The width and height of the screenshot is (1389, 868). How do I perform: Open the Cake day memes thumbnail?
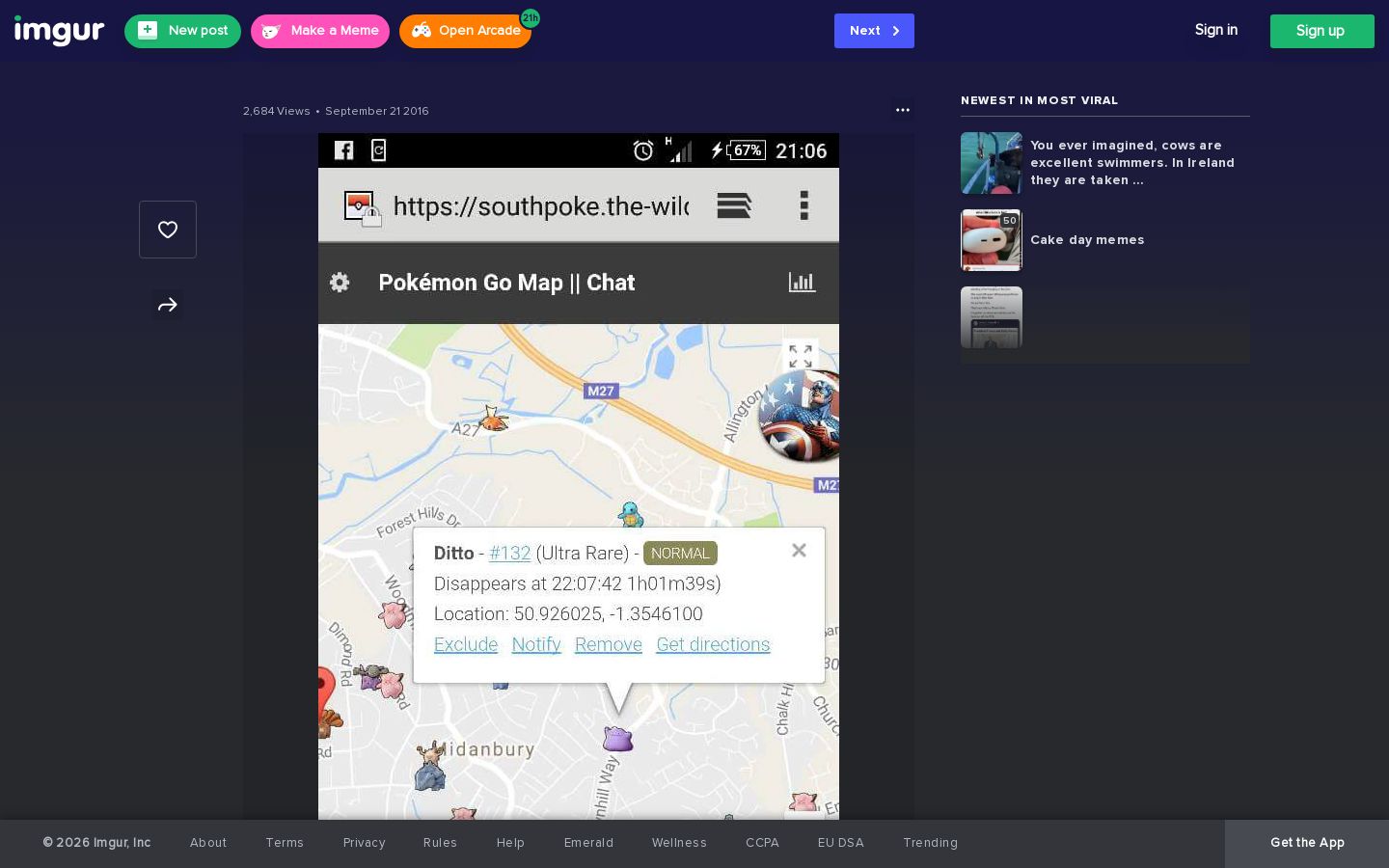pyautogui.click(x=991, y=240)
